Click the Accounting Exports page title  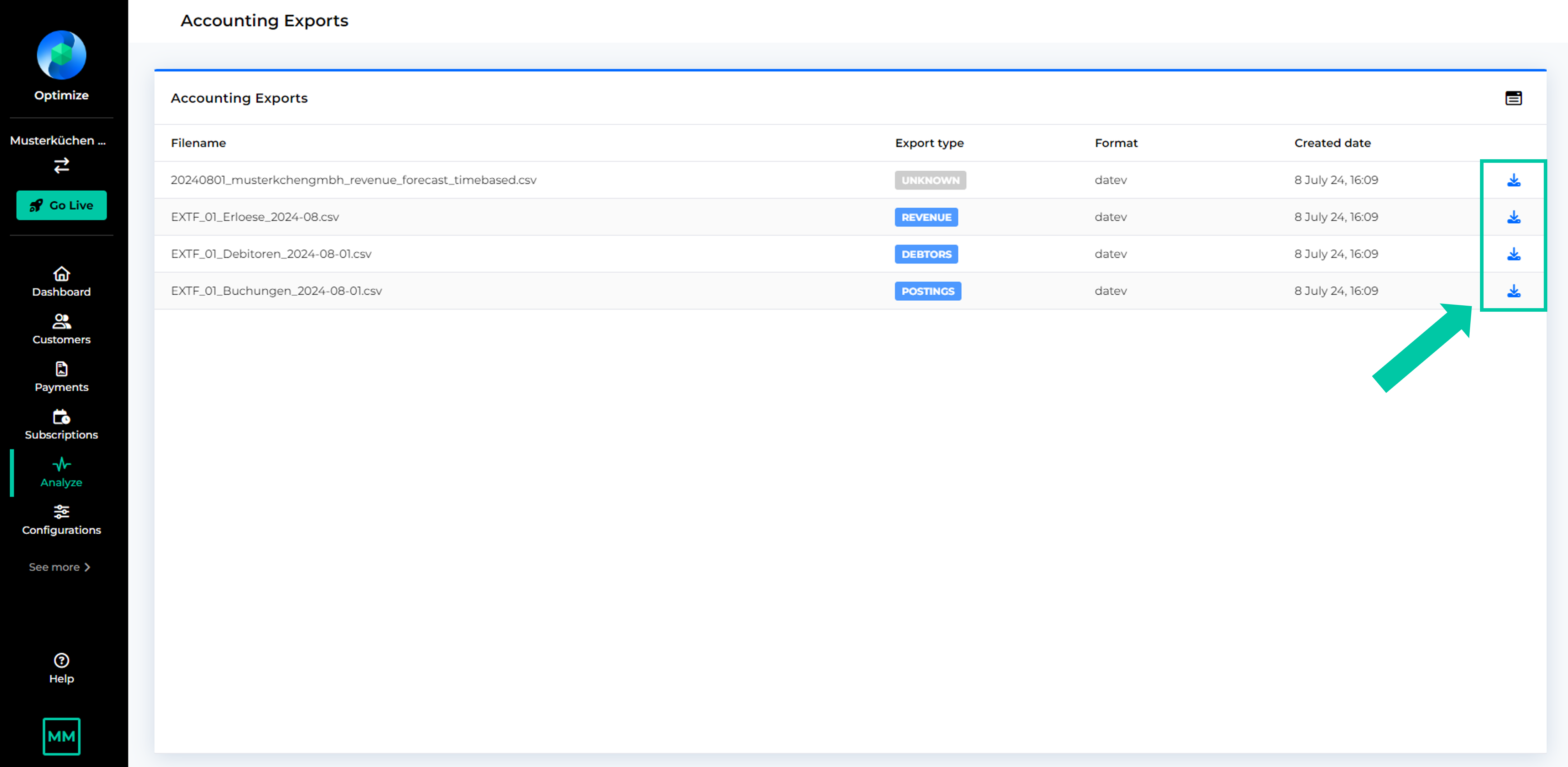(x=264, y=21)
